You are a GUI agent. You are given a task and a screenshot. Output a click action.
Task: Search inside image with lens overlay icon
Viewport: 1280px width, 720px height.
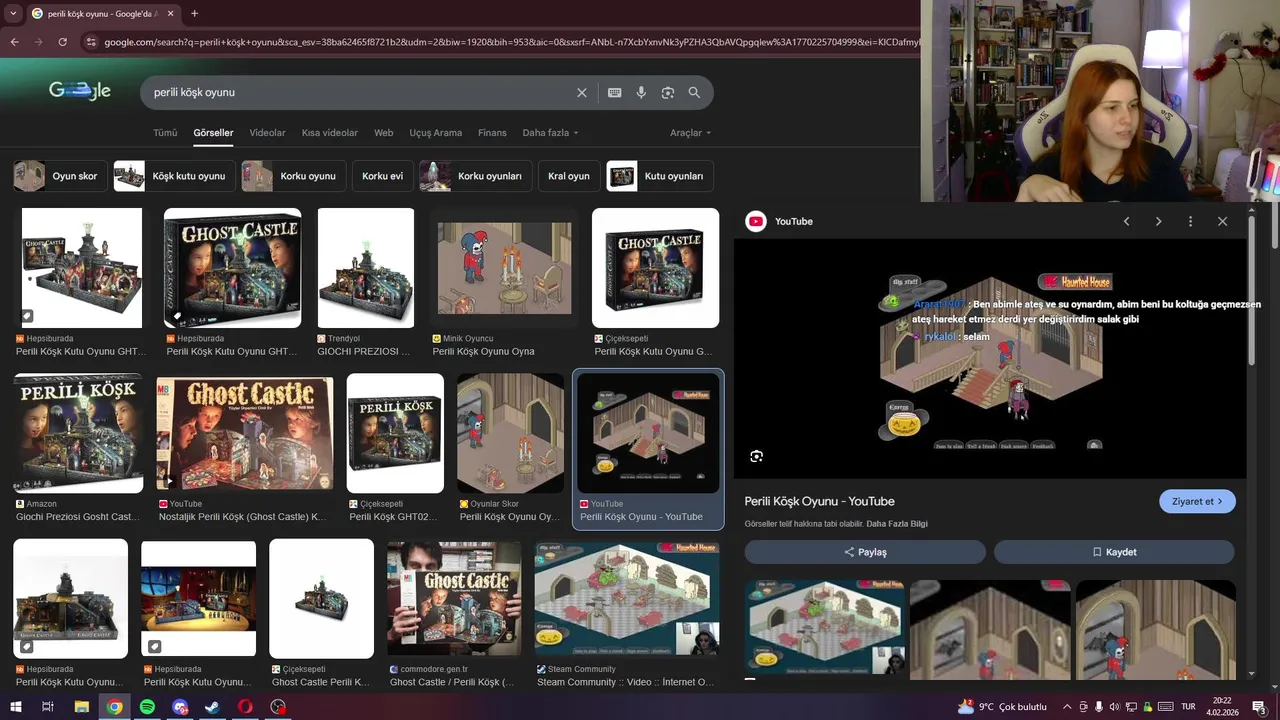tap(756, 456)
